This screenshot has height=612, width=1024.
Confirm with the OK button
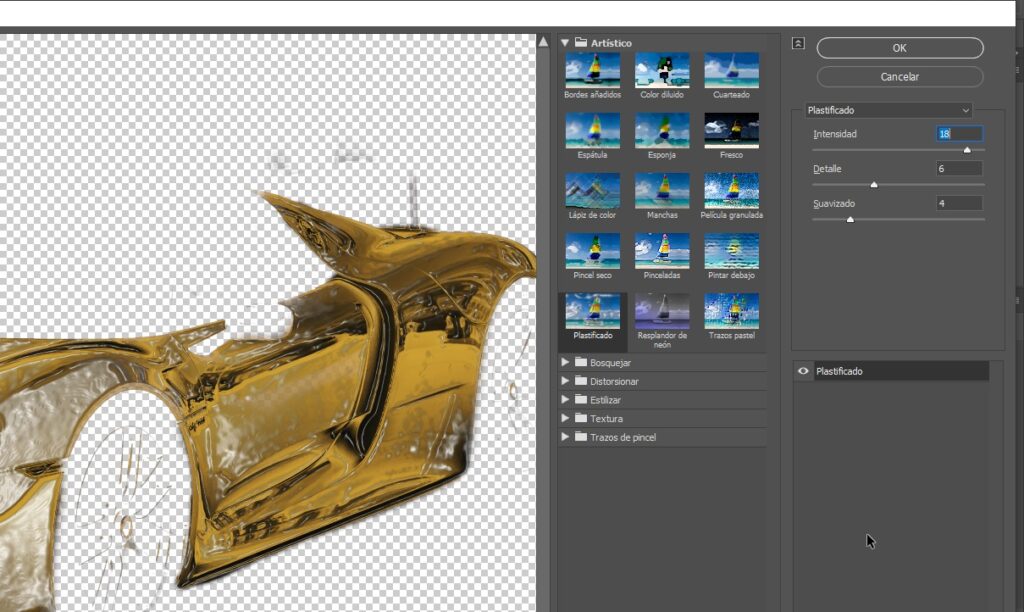coord(898,47)
